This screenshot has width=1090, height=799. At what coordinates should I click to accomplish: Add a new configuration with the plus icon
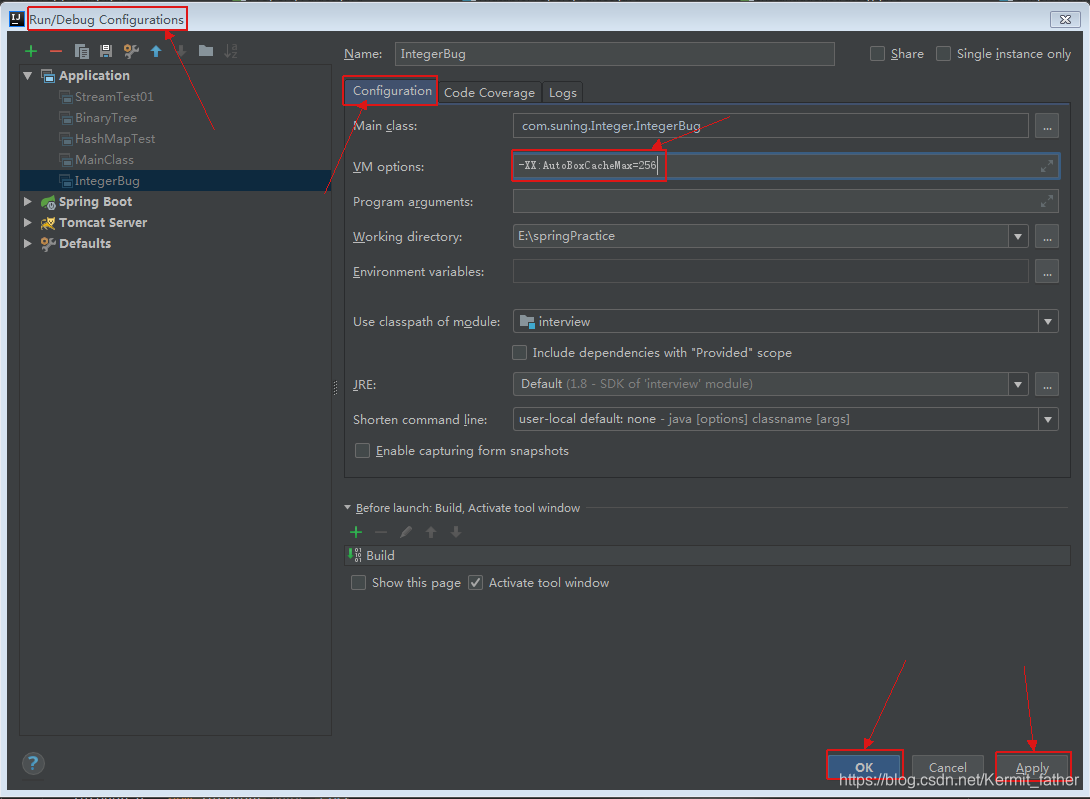coord(31,51)
